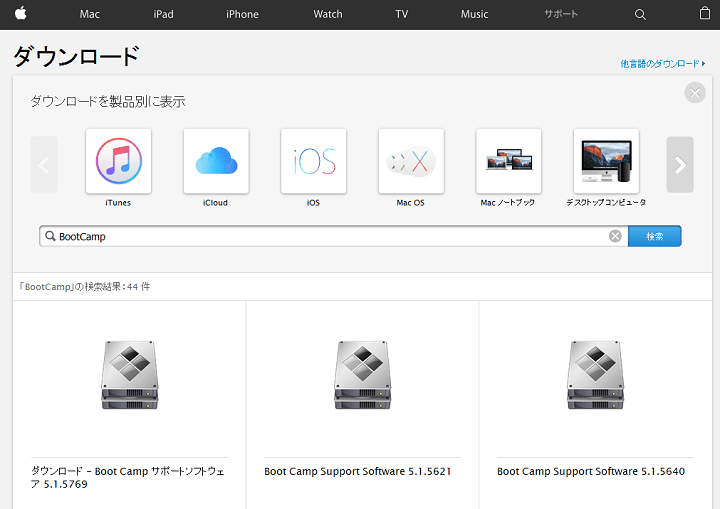Close the product browse panel
720x509 pixels.
(x=695, y=93)
